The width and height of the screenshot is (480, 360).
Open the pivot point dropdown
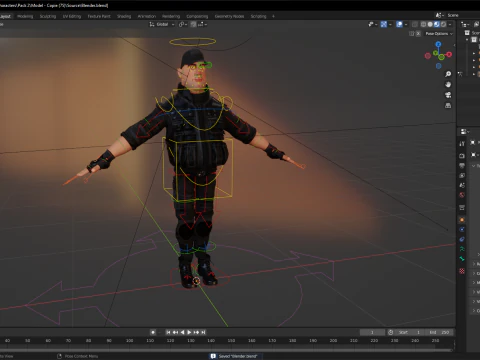(x=183, y=24)
